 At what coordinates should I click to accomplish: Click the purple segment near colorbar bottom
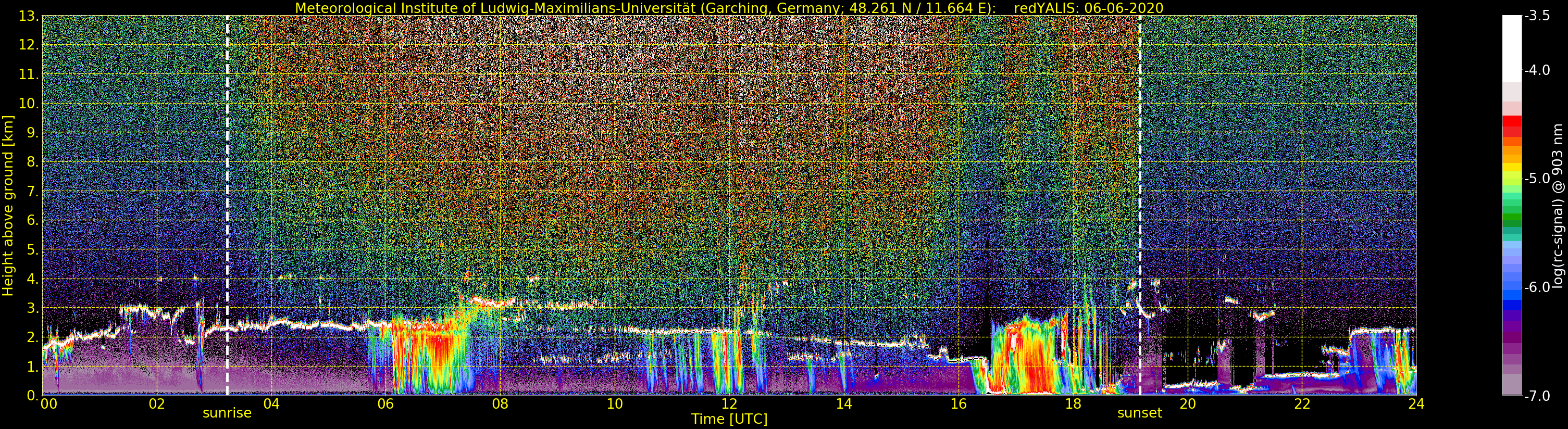tap(1512, 338)
